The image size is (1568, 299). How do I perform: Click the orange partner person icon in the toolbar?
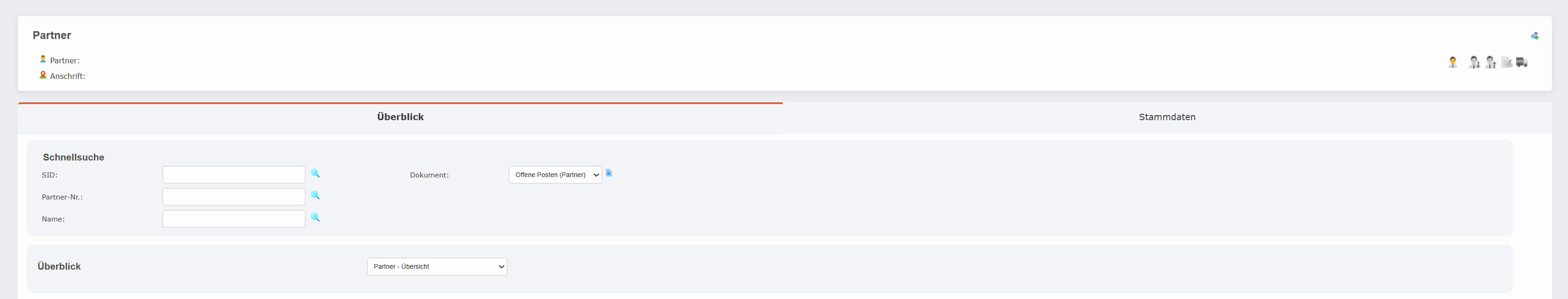click(x=1453, y=62)
